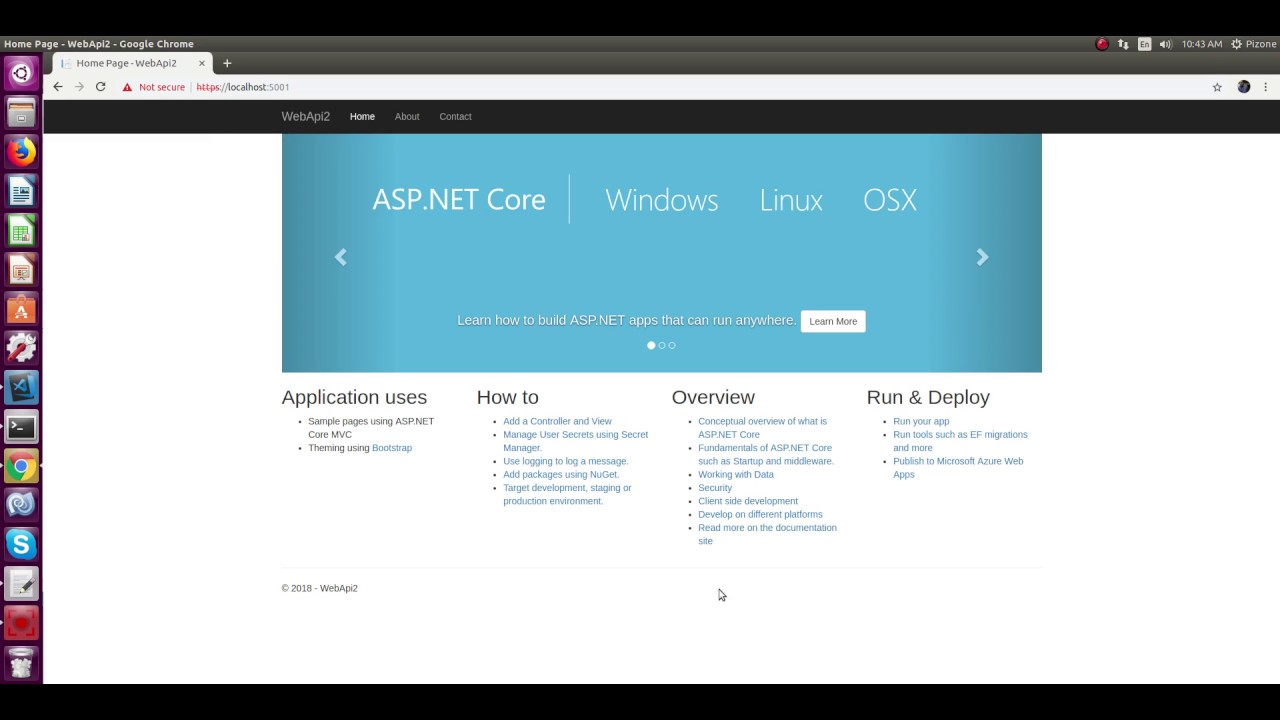Open Publish to Microsoft Azure link

pyautogui.click(x=958, y=468)
